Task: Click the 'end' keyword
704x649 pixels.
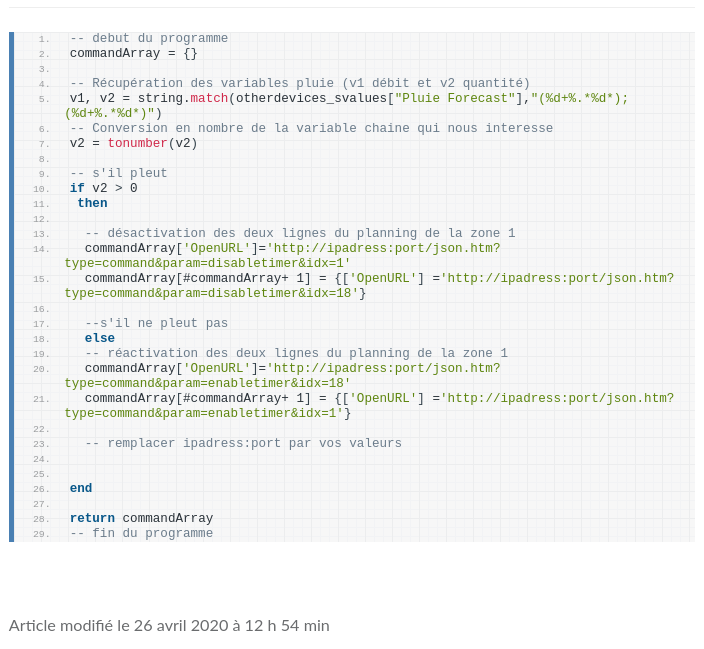Action: [81, 489]
